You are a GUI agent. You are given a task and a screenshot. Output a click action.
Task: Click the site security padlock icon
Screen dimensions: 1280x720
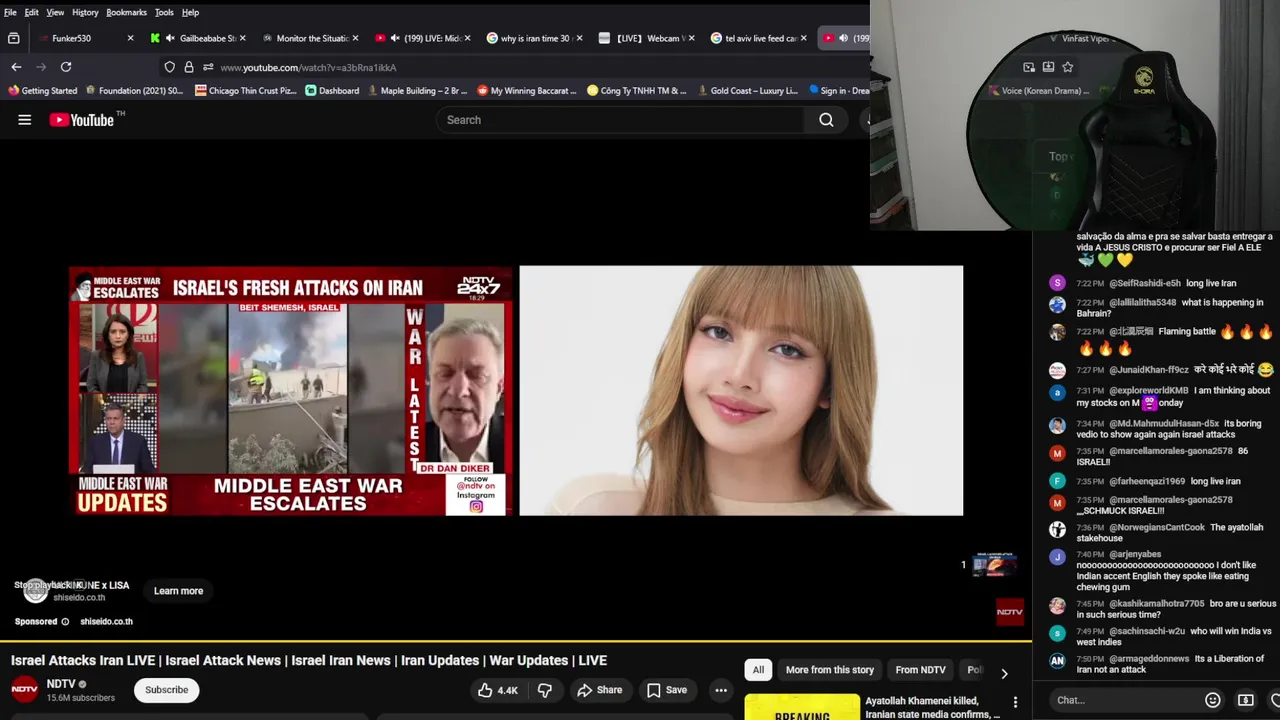coord(188,67)
